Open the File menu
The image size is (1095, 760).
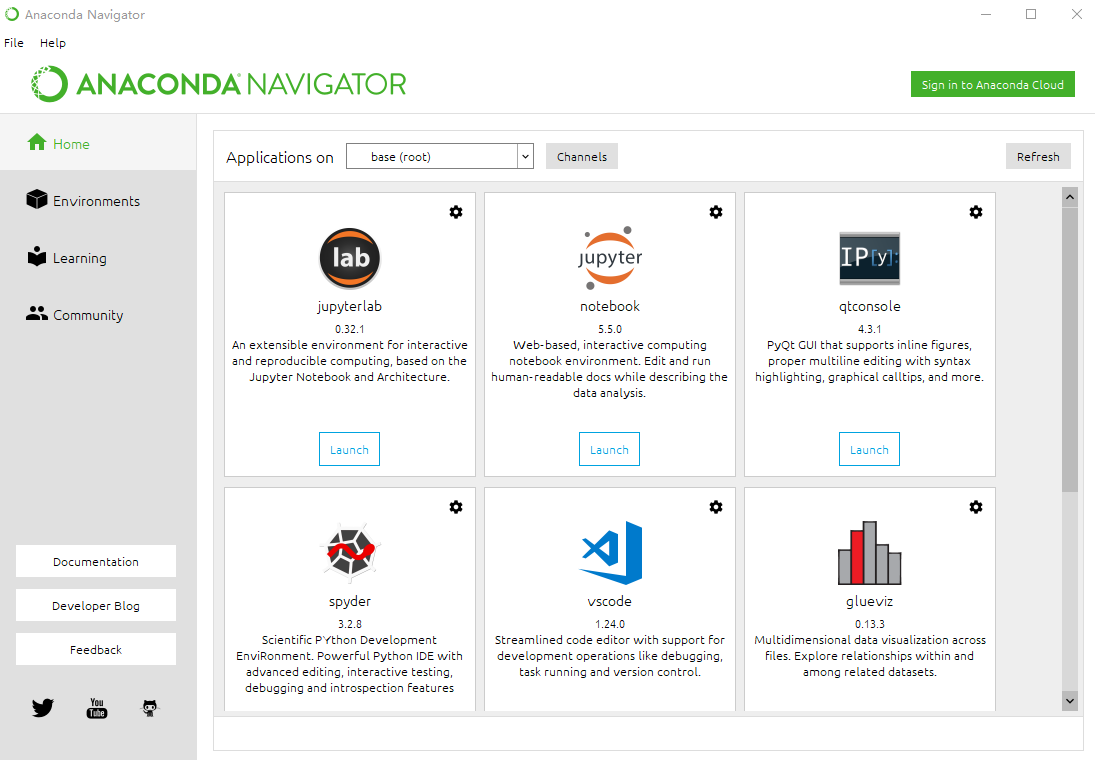tap(14, 43)
